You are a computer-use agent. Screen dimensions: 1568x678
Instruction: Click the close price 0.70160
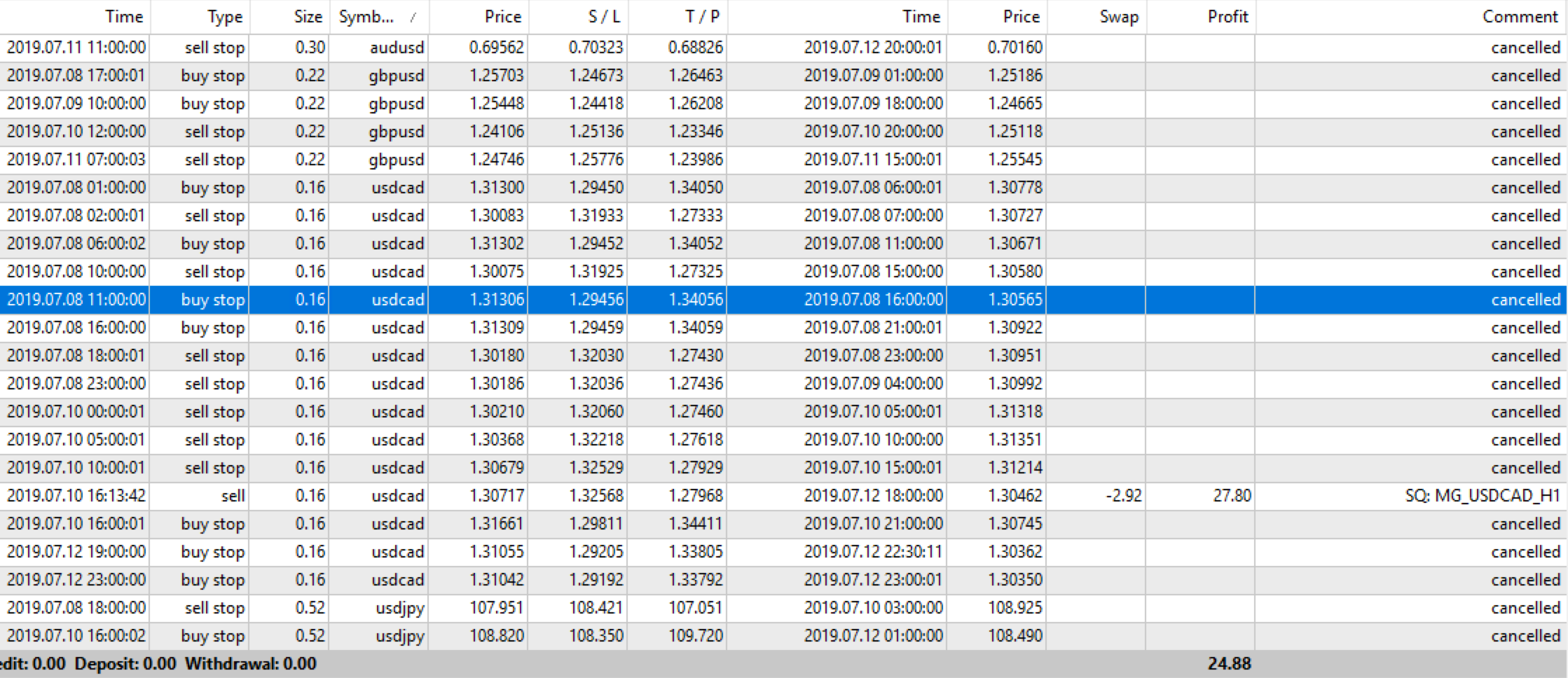(x=1015, y=48)
